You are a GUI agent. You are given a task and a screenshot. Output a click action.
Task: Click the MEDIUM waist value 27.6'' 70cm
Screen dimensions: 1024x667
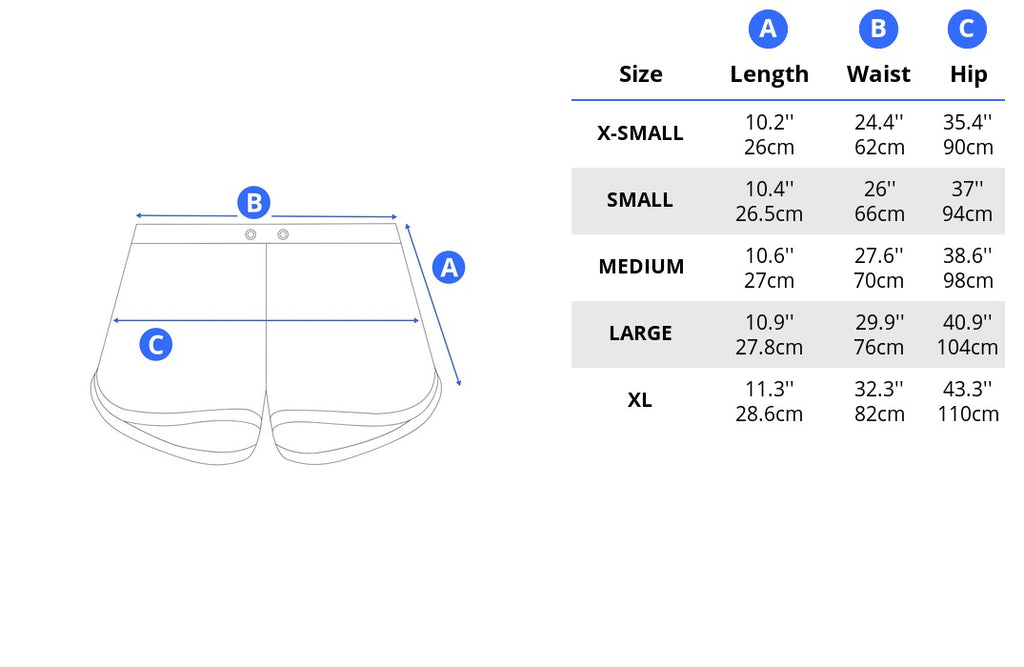tap(879, 268)
